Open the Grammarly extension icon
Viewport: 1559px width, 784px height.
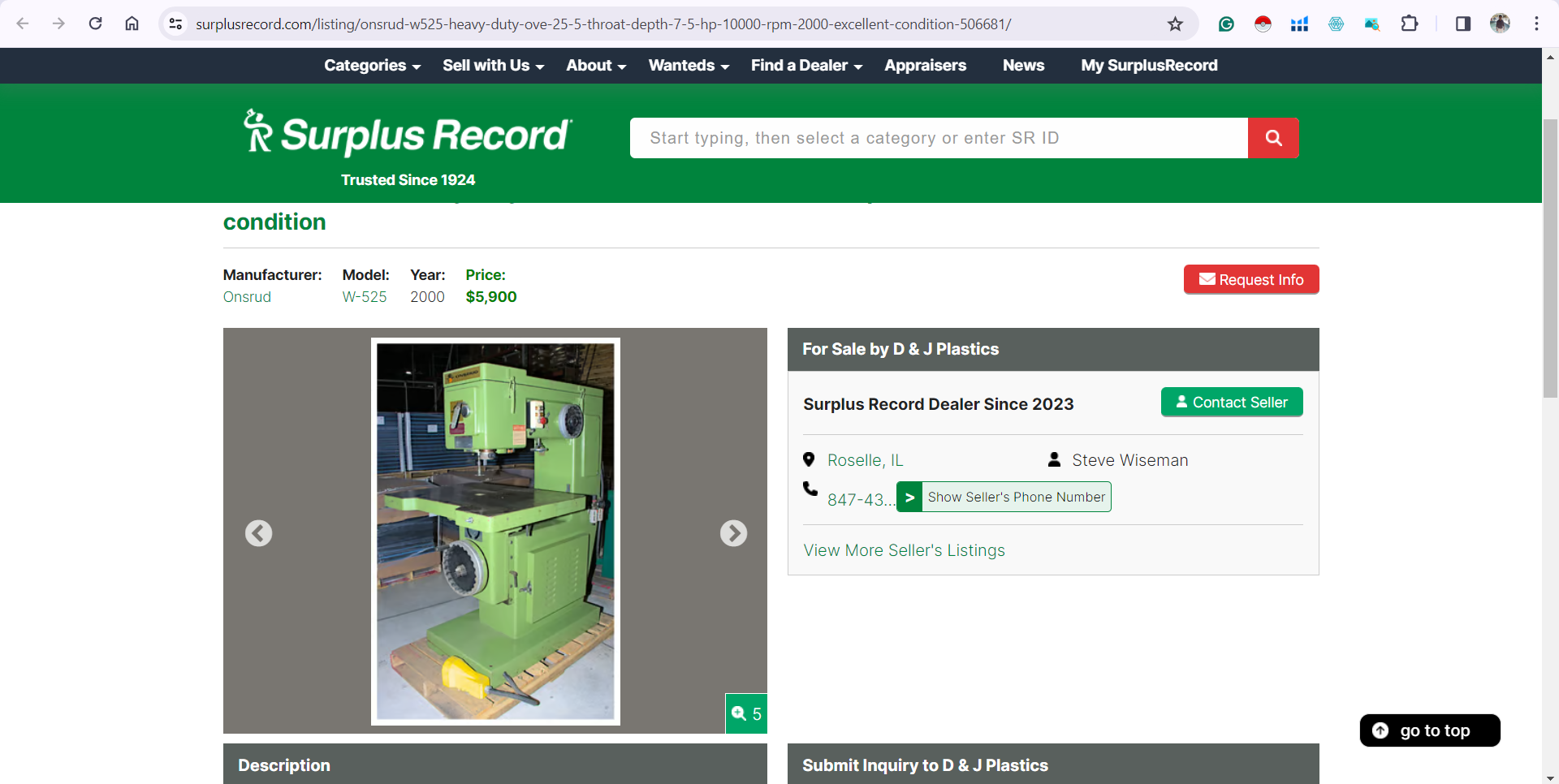point(1226,24)
